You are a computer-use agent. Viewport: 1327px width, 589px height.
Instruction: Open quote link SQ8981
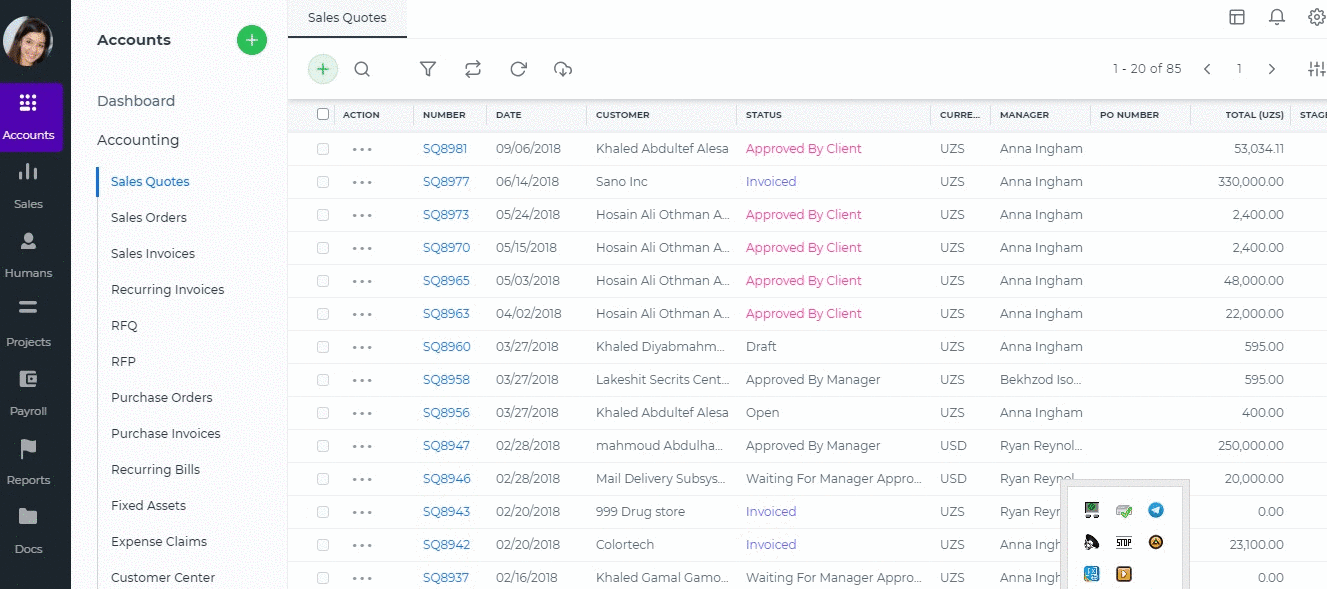pyautogui.click(x=445, y=149)
